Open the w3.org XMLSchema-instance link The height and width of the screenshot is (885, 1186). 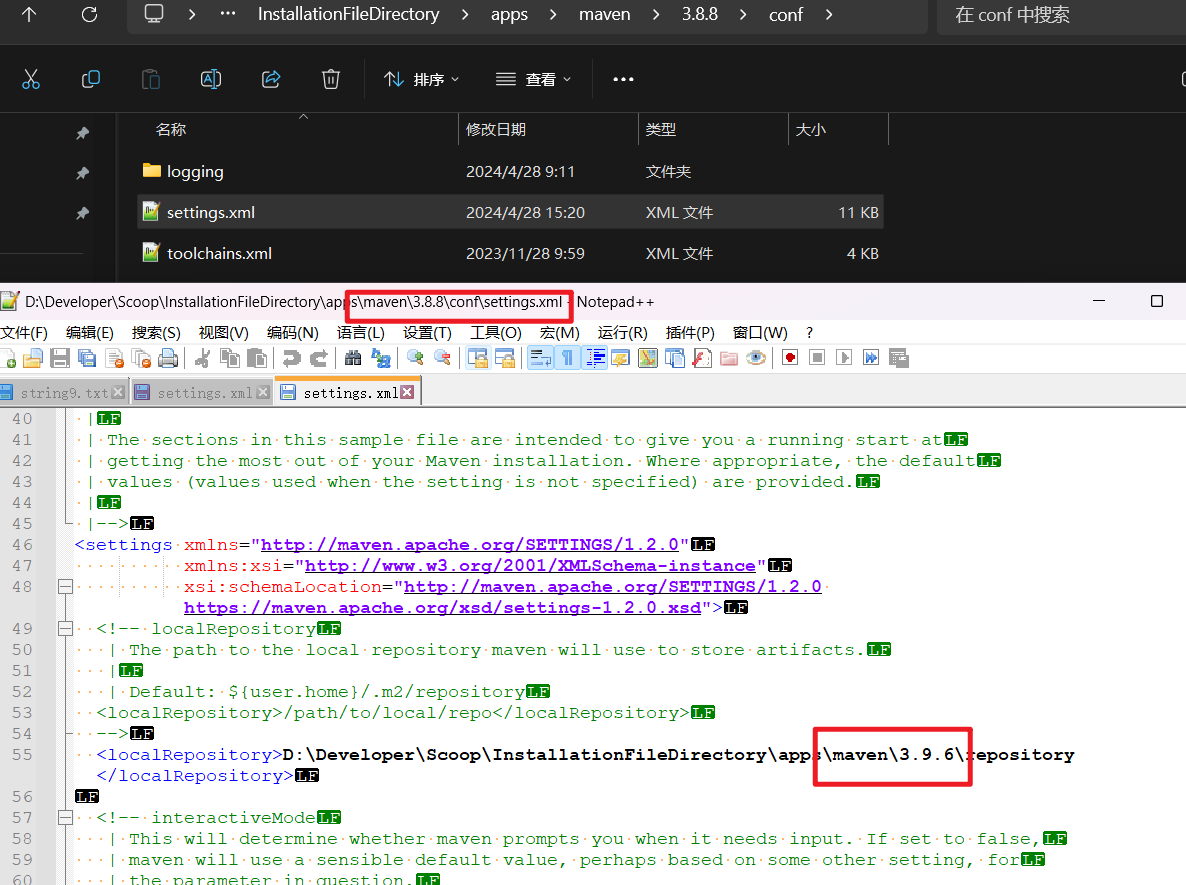tap(530, 566)
